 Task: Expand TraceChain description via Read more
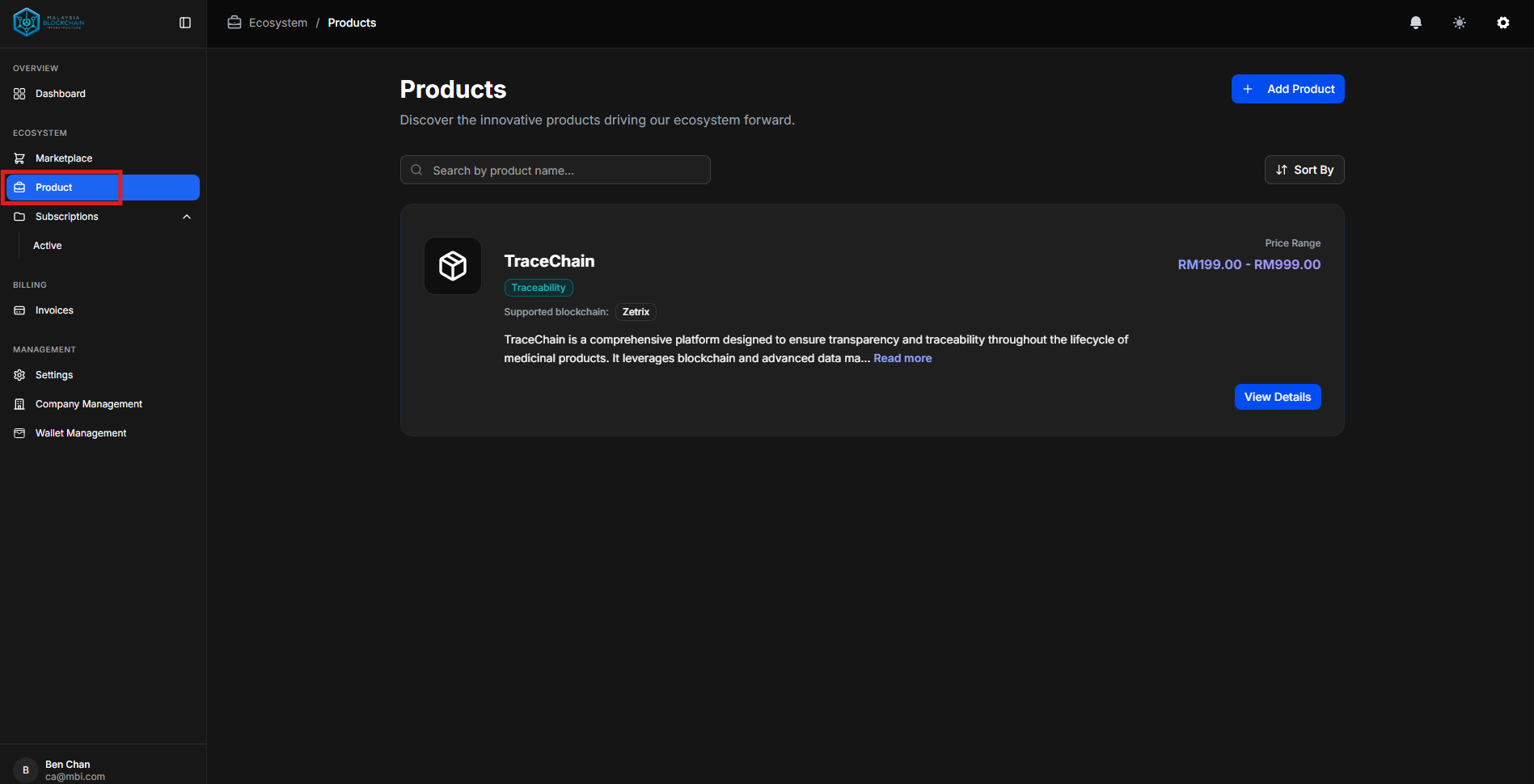[902, 357]
